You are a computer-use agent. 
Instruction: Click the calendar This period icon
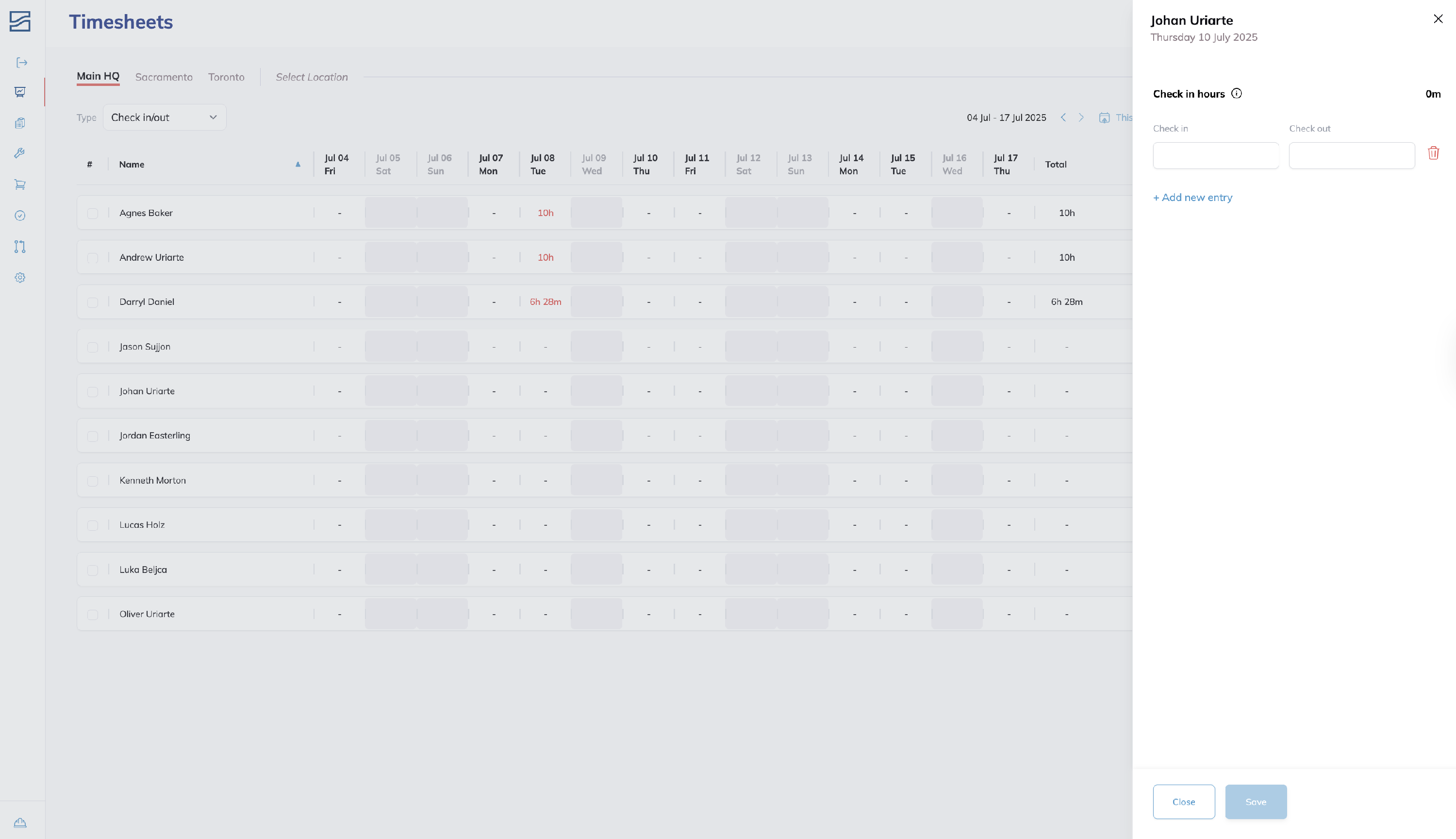(1104, 117)
